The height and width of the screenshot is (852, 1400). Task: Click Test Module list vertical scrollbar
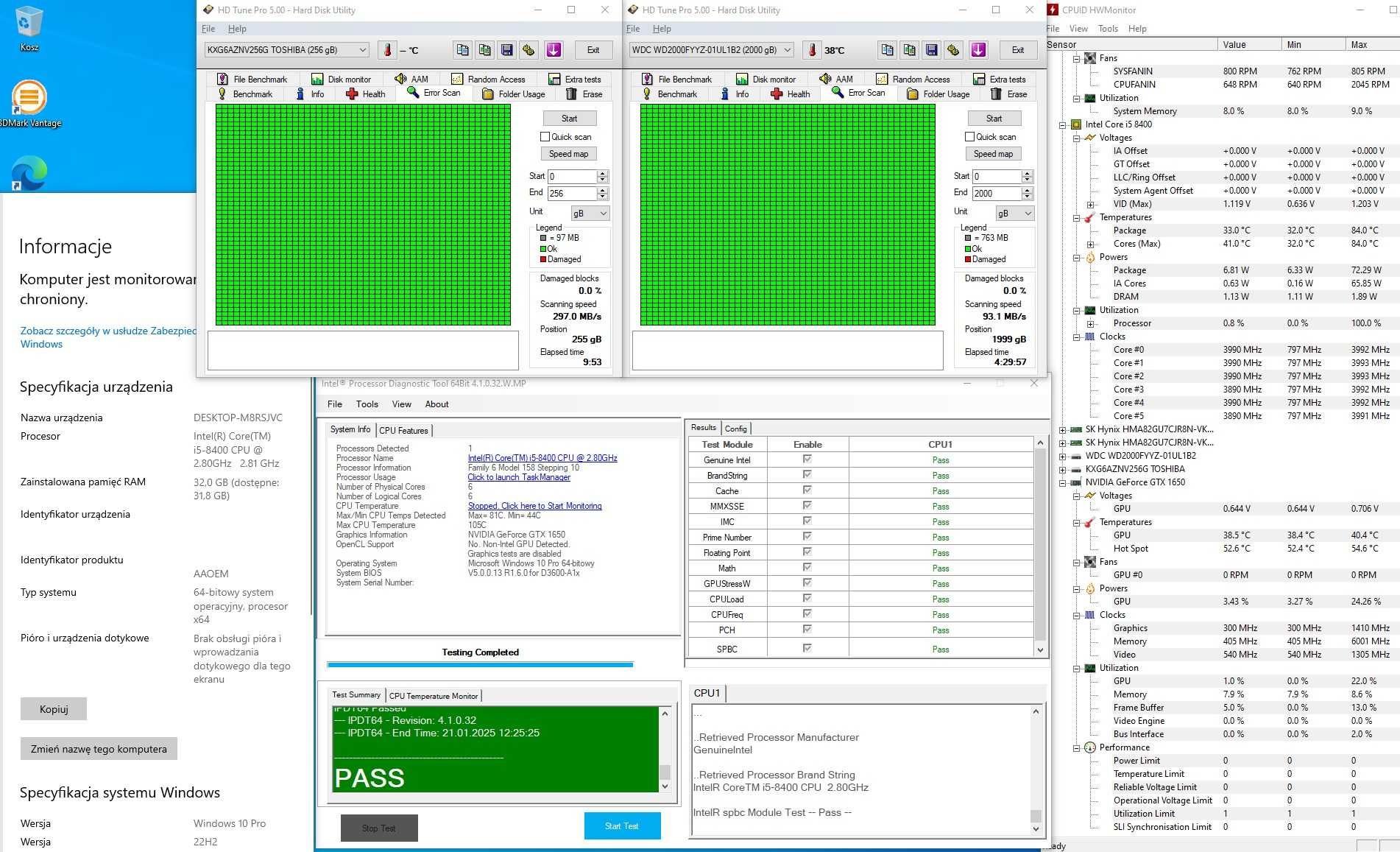click(x=1040, y=546)
